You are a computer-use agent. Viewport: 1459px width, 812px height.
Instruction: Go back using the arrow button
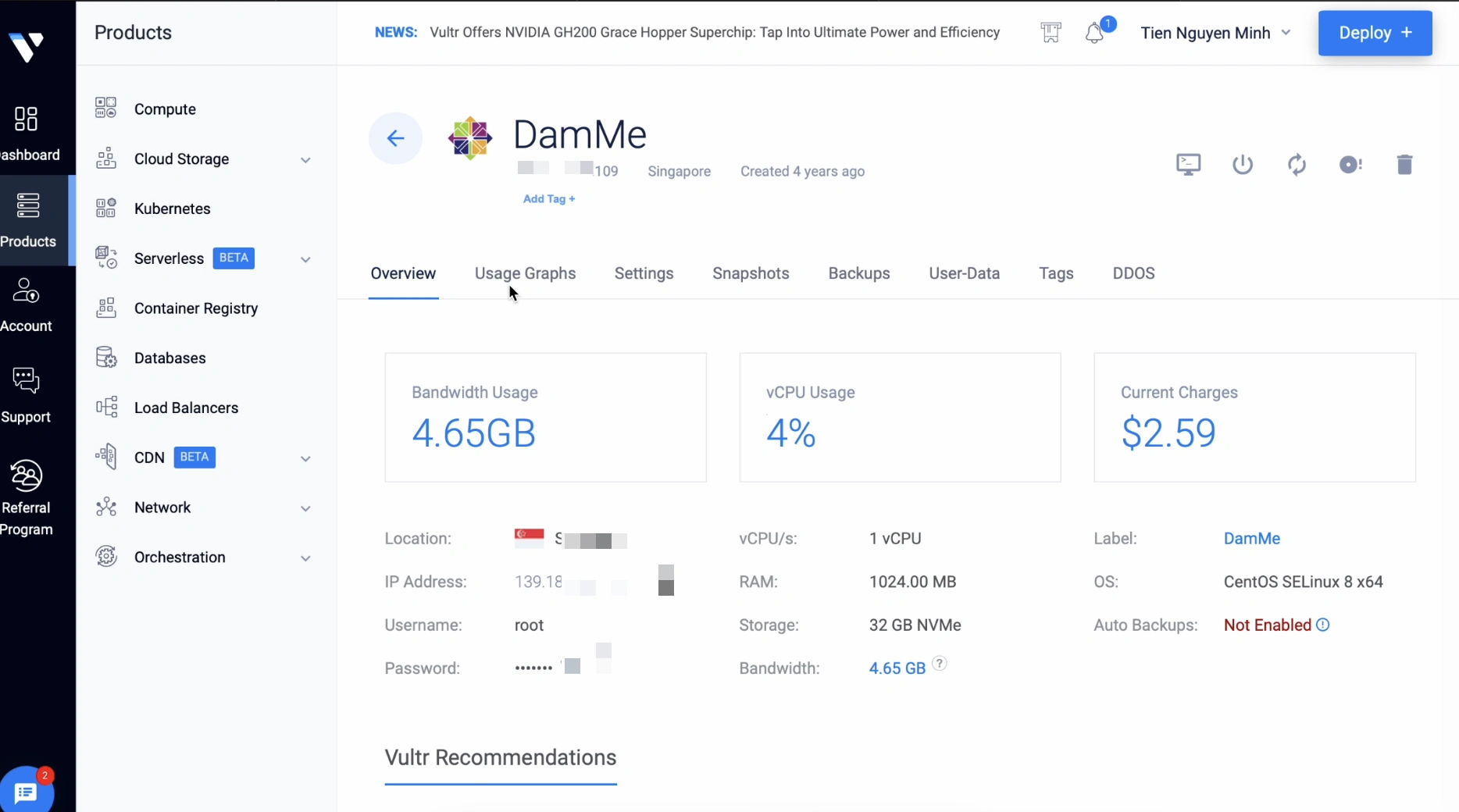pyautogui.click(x=395, y=138)
